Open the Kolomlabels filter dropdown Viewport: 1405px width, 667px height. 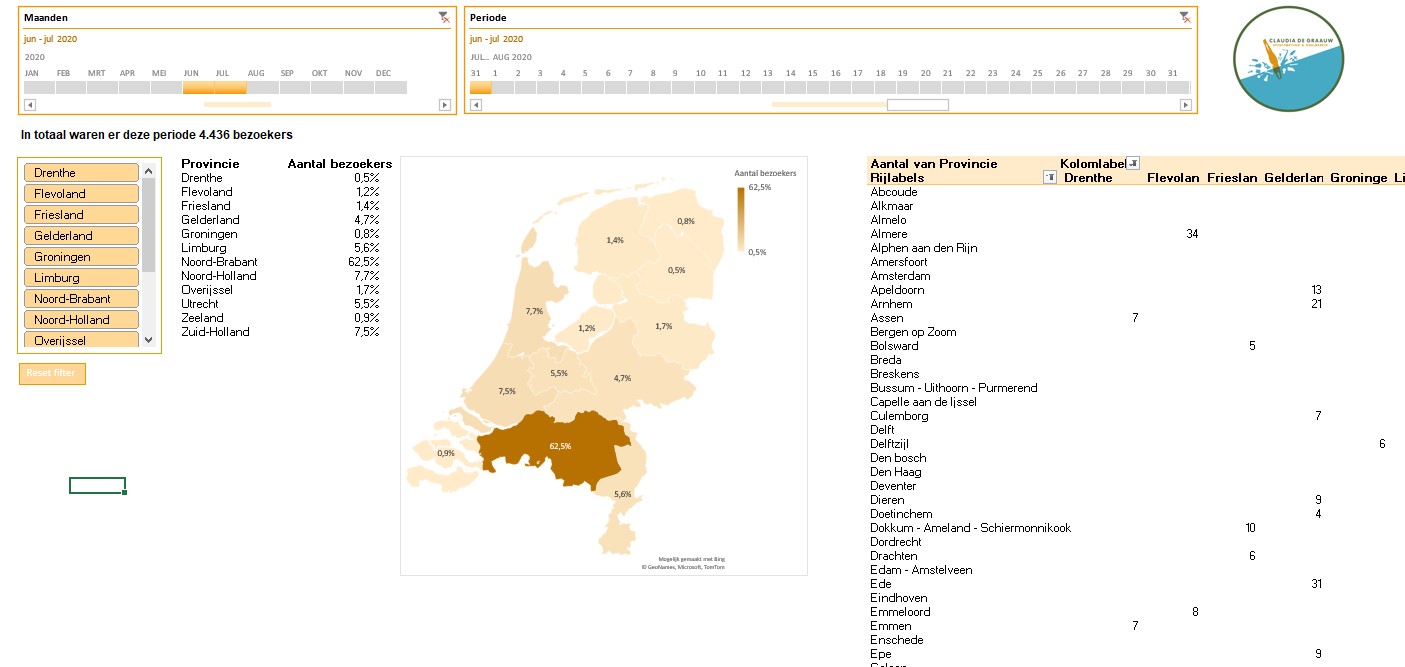tap(1133, 163)
